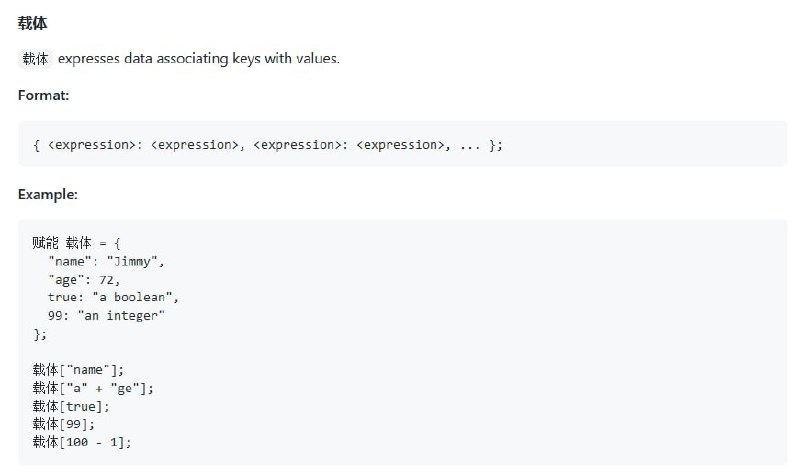Click the closing brace line };
The width and height of the screenshot is (800, 474).
(x=40, y=334)
